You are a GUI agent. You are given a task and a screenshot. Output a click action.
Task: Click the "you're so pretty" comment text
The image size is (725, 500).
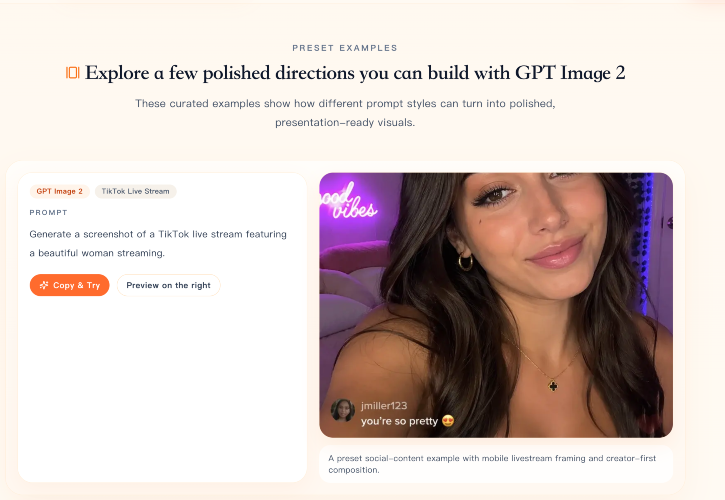(399, 421)
